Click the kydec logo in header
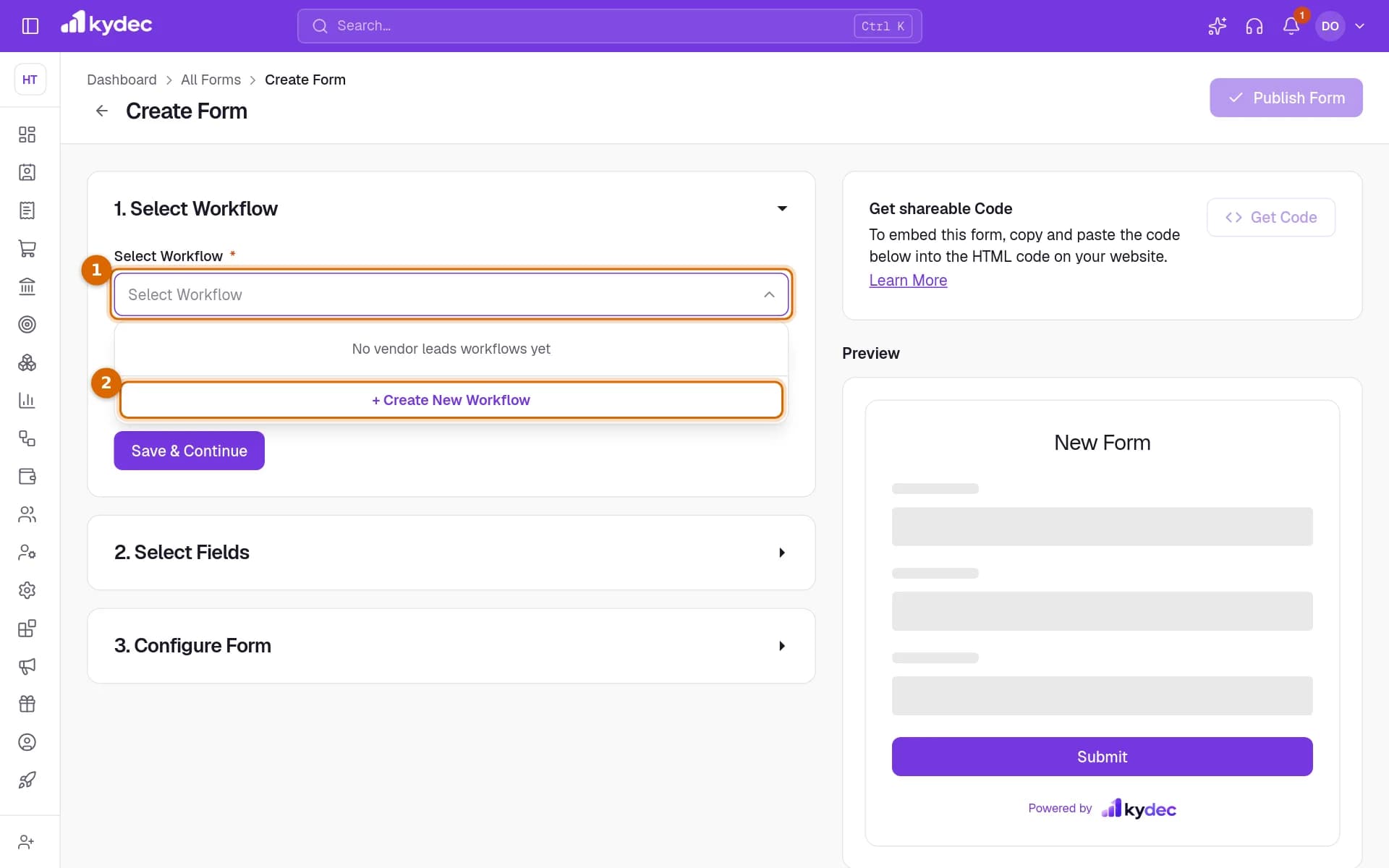This screenshot has height=868, width=1389. pos(106,24)
